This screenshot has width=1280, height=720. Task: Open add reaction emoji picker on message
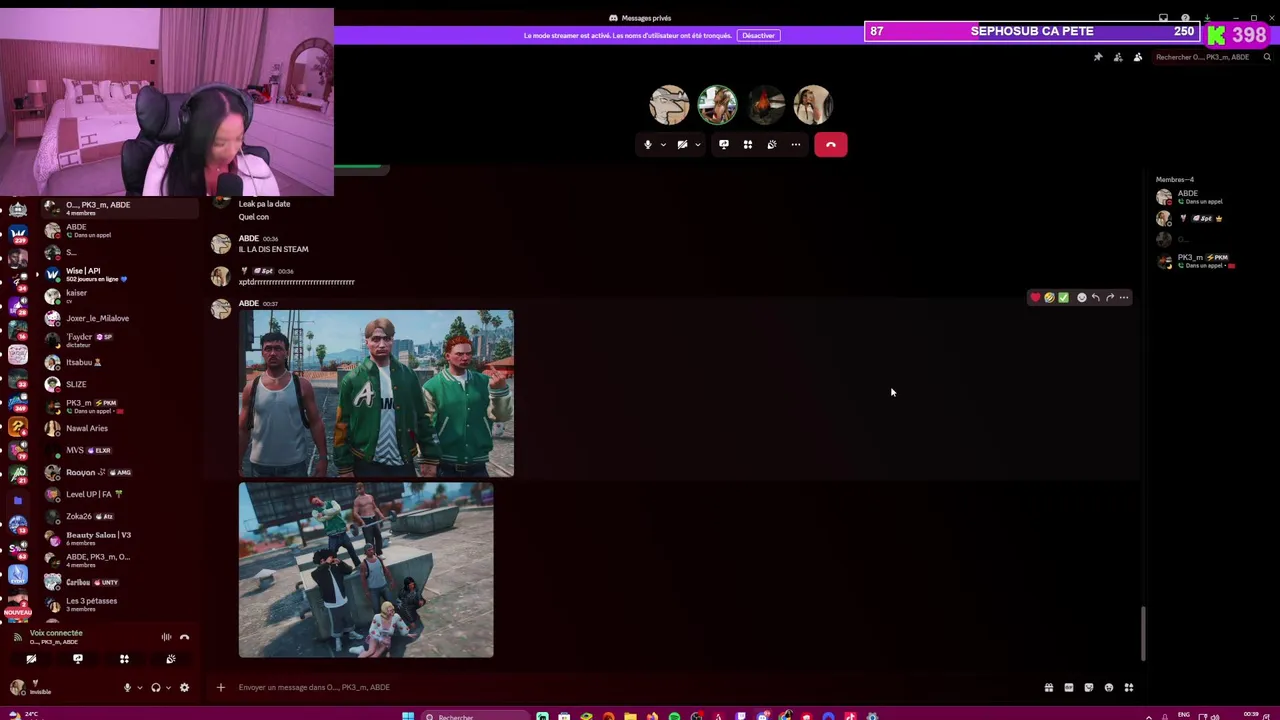tap(1081, 297)
